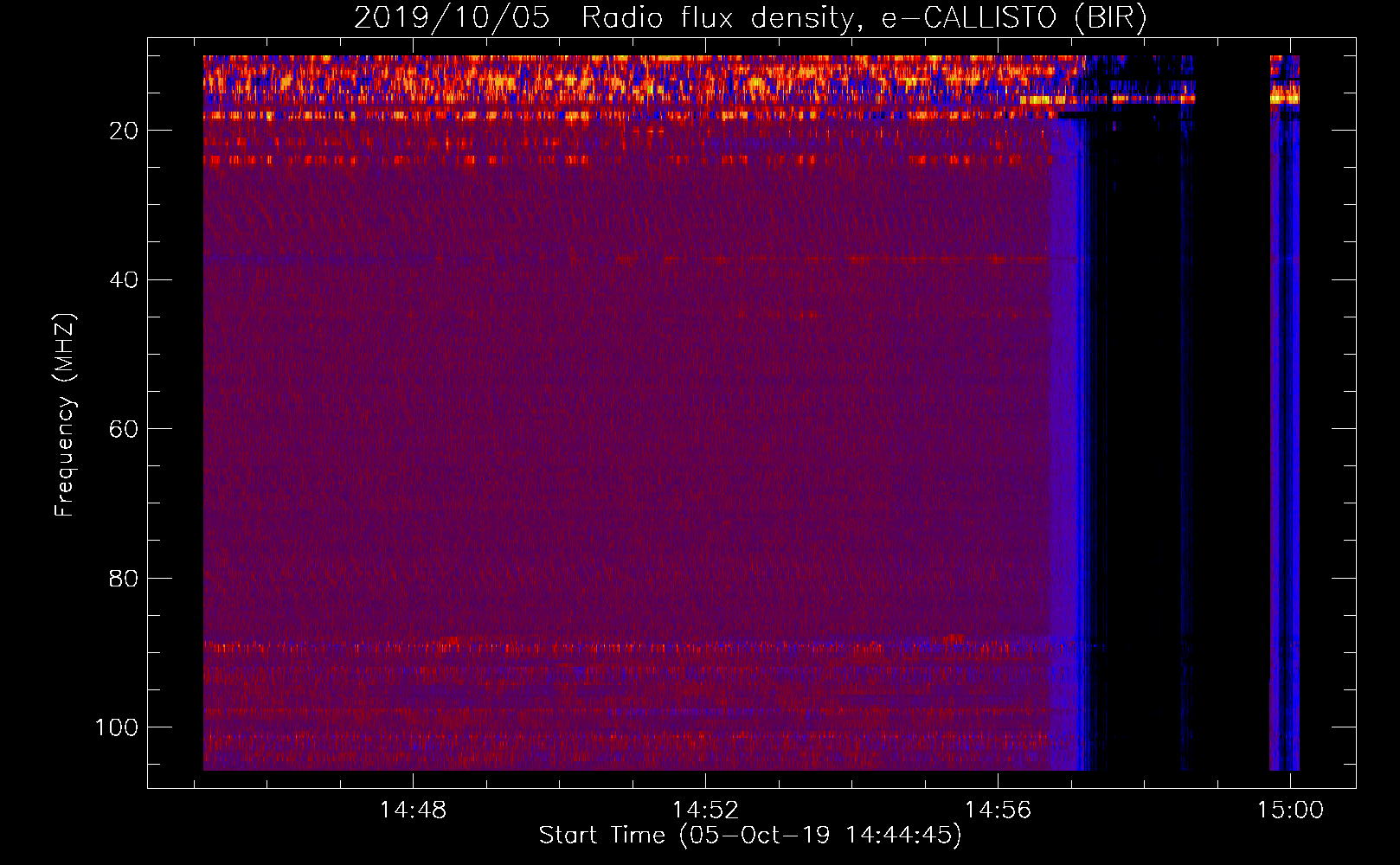Click the 20 MHz frequency label
1400x865 pixels.
point(124,131)
